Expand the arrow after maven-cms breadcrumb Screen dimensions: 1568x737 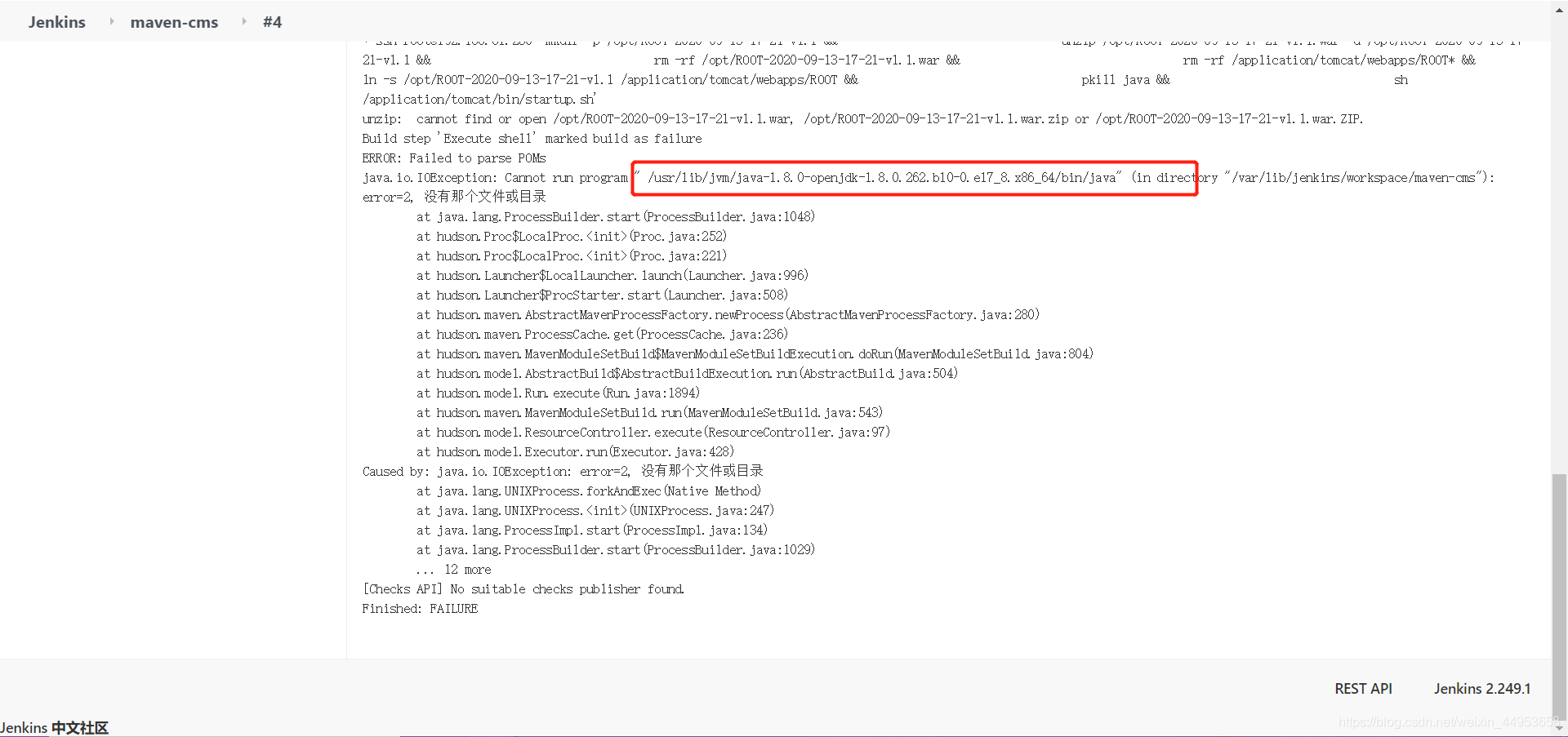pyautogui.click(x=244, y=21)
